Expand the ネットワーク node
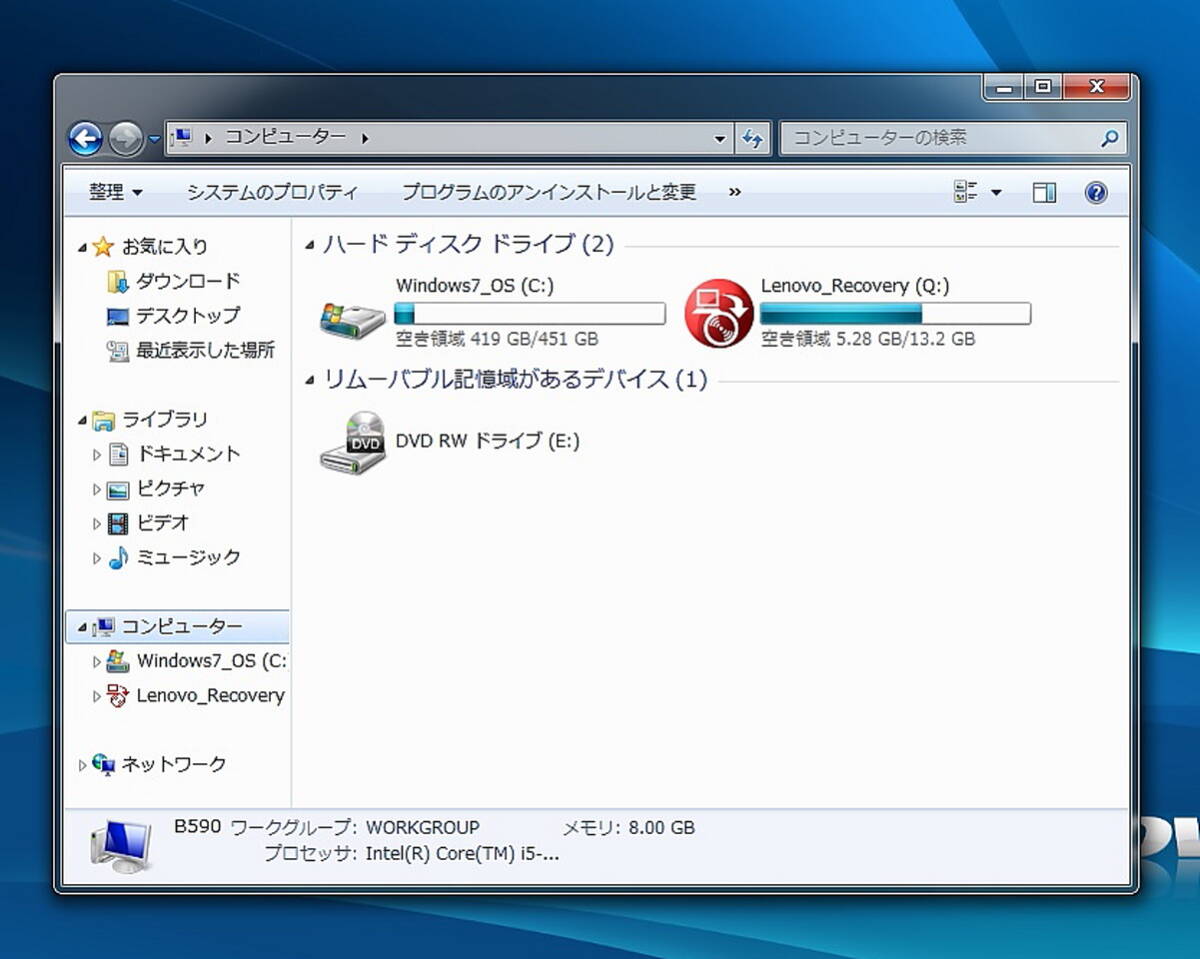This screenshot has height=959, width=1200. 82,766
